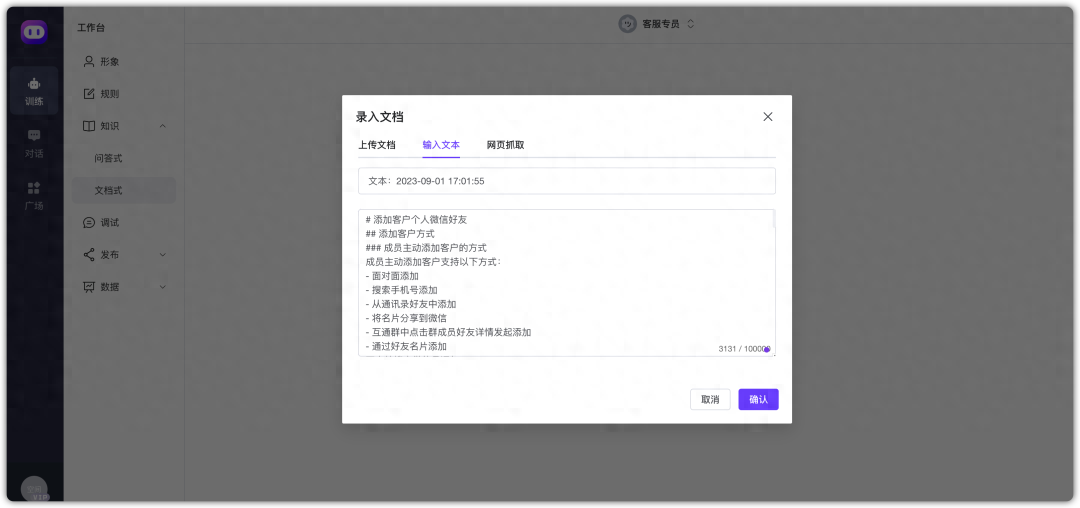
Task: Click the line '- 从通讯录好友中添加'
Action: coord(411,304)
